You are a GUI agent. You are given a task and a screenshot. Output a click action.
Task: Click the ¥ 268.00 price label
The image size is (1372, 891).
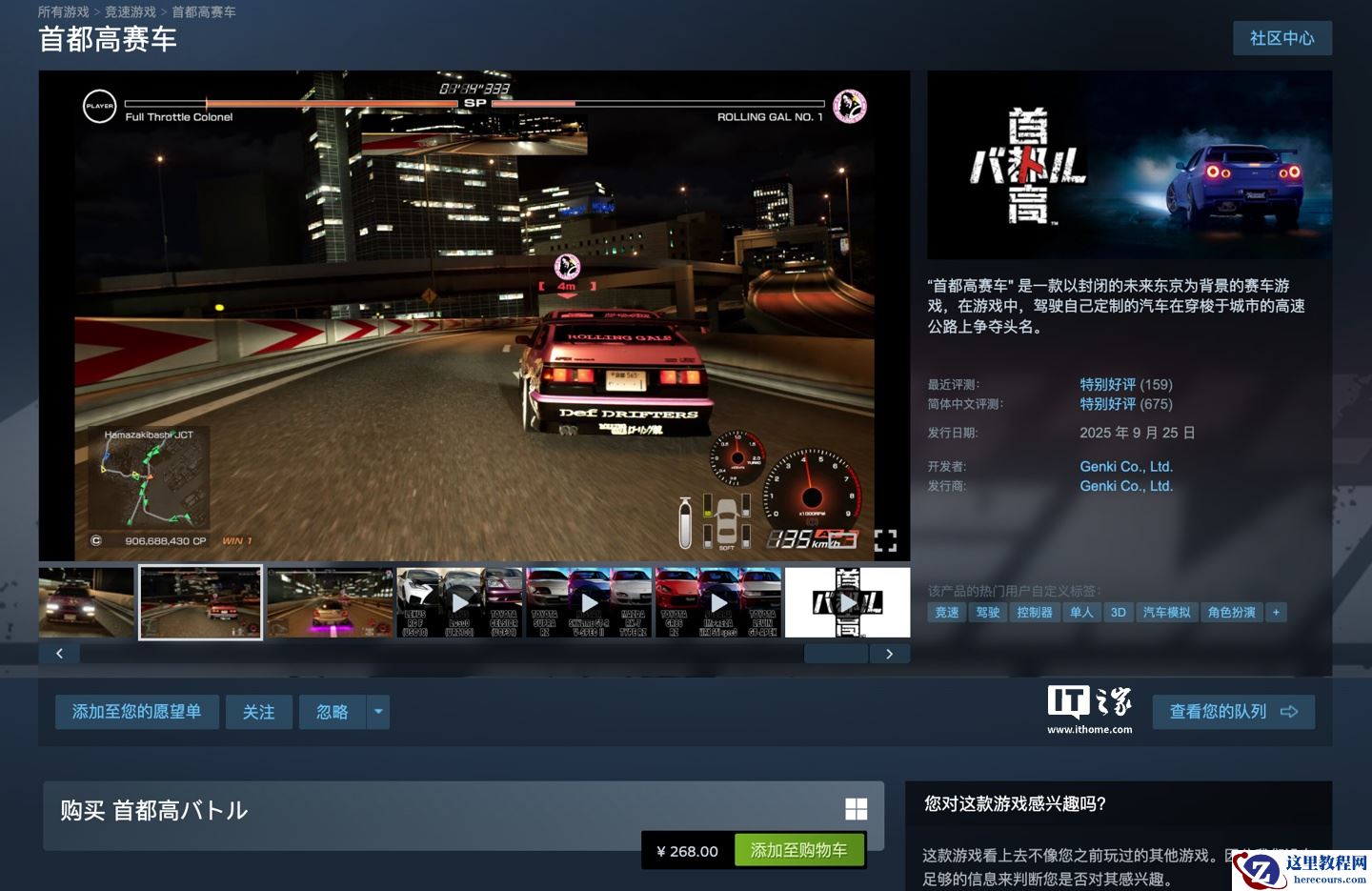pyautogui.click(x=688, y=851)
